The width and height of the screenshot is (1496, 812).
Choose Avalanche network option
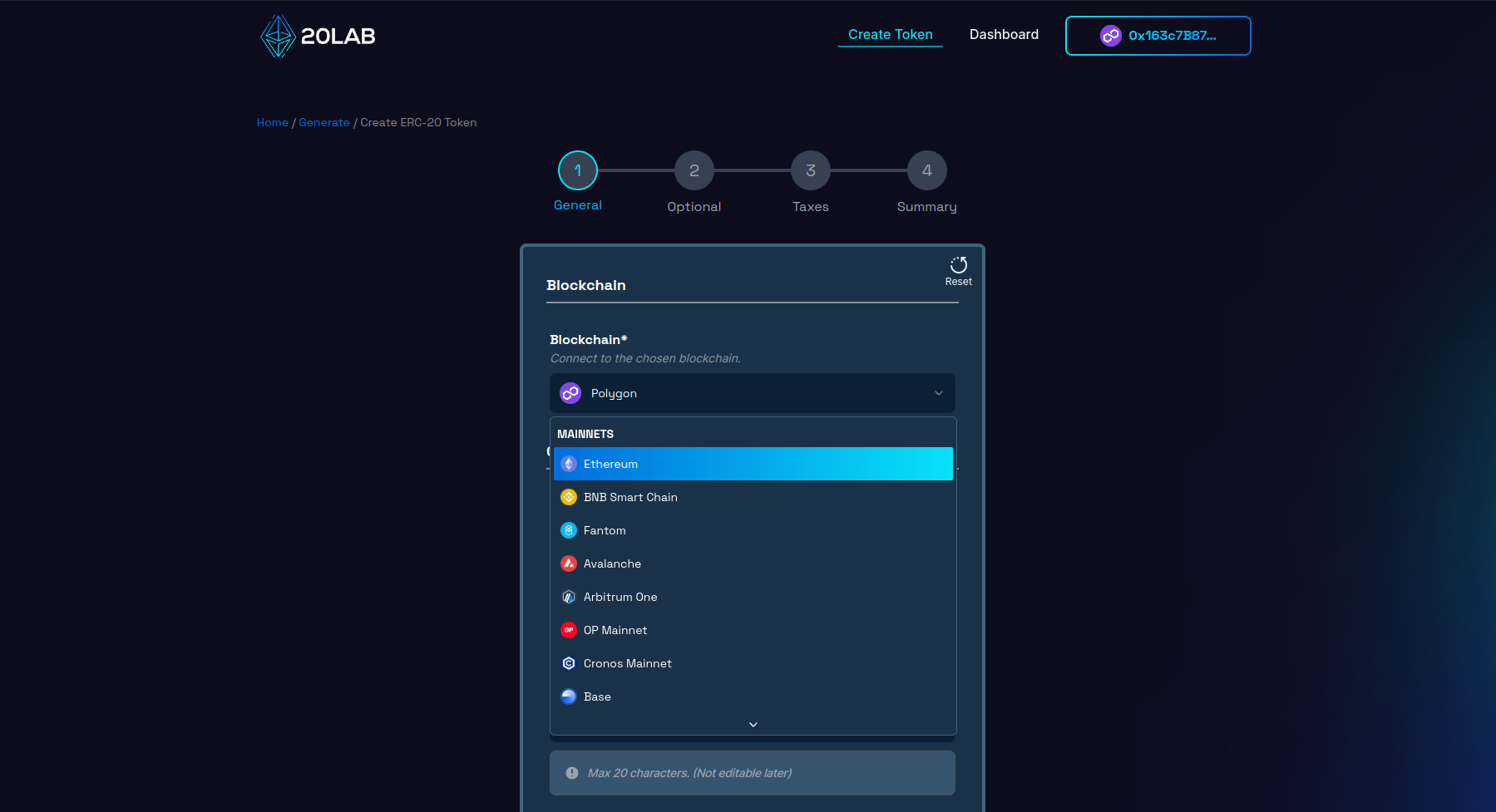coord(753,563)
